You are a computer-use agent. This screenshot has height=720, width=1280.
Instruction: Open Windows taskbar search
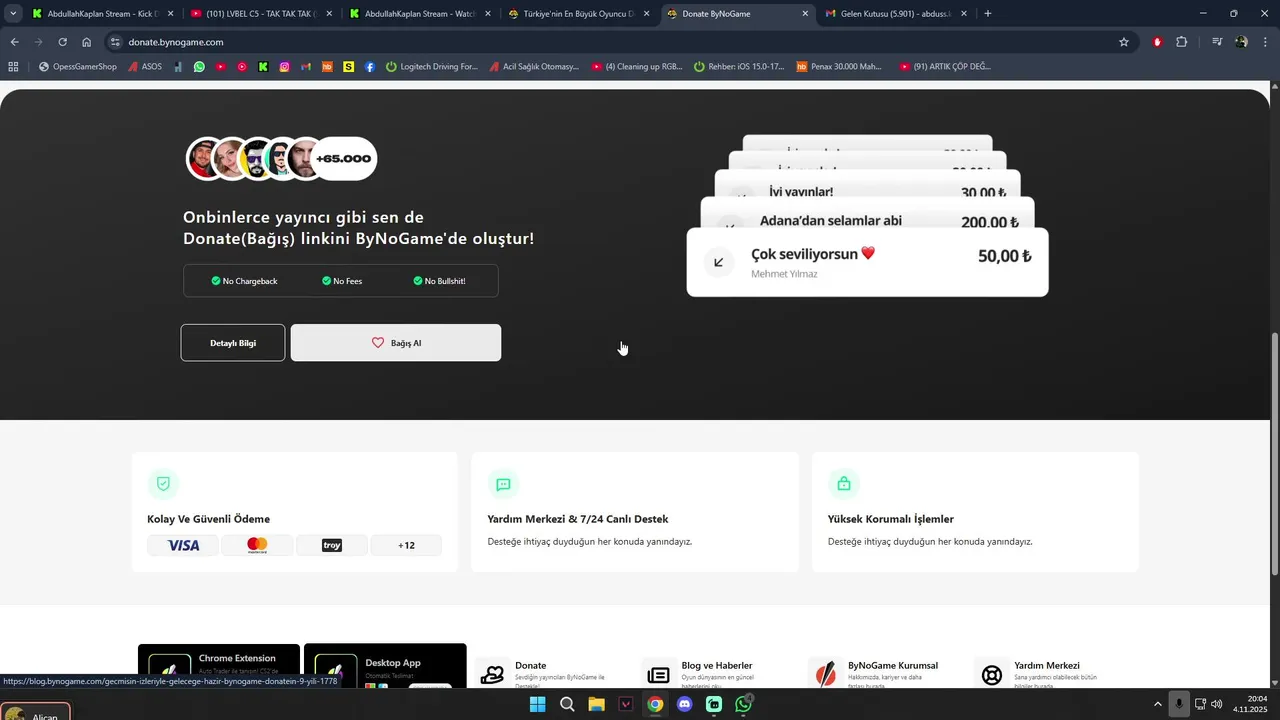pos(567,704)
